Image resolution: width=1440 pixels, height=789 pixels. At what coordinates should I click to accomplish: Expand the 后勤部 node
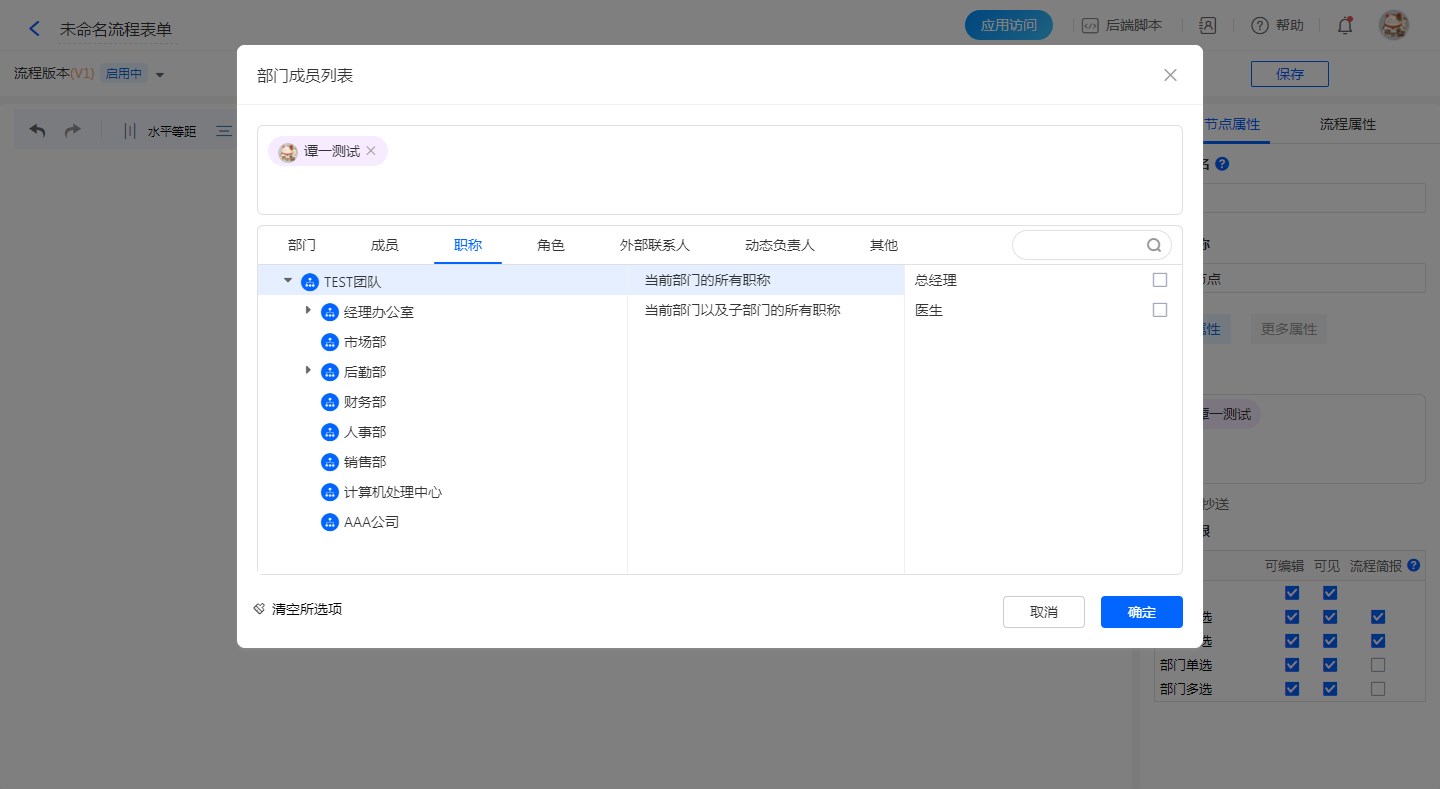tap(308, 371)
